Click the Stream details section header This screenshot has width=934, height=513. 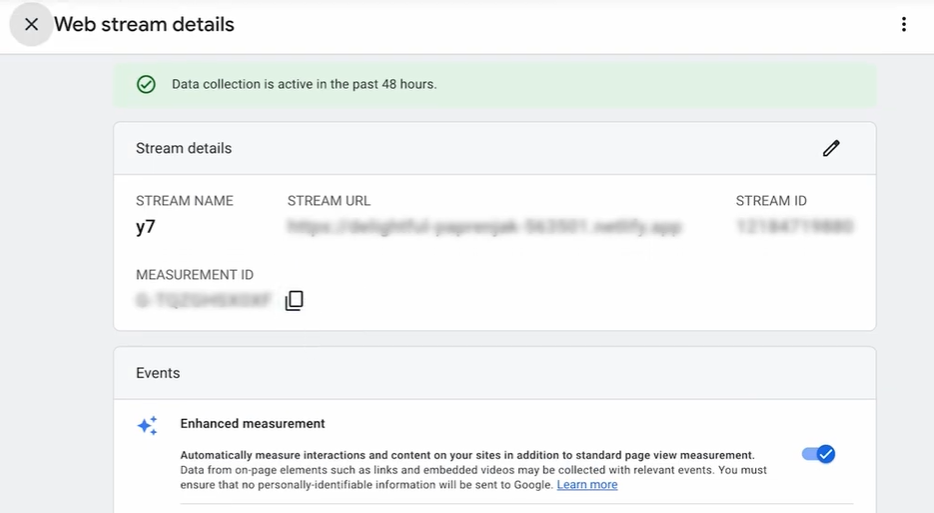[183, 148]
